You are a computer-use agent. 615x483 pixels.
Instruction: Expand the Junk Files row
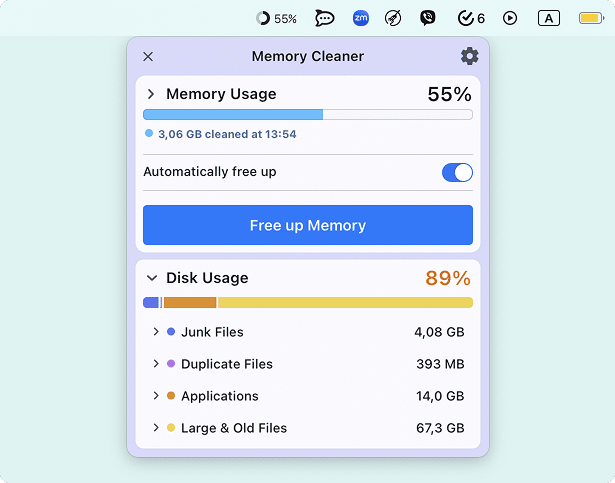tap(156, 332)
